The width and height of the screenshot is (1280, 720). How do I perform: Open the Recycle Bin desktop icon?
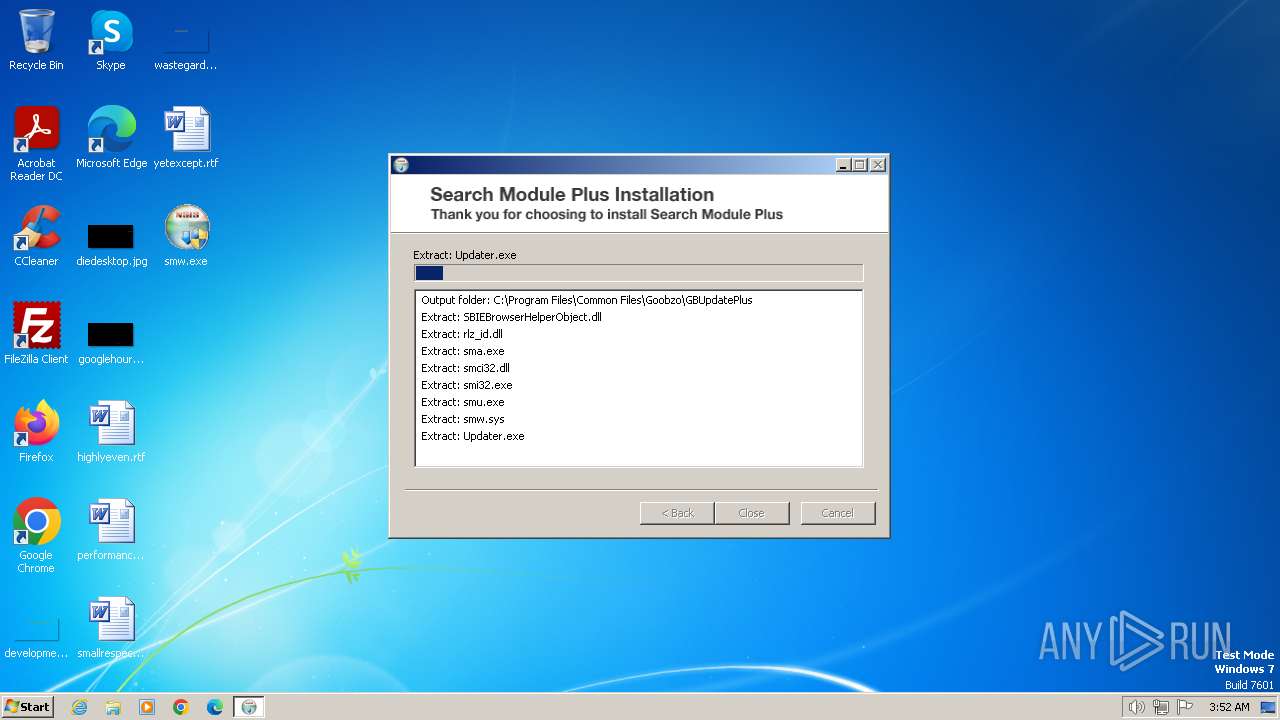(x=36, y=40)
